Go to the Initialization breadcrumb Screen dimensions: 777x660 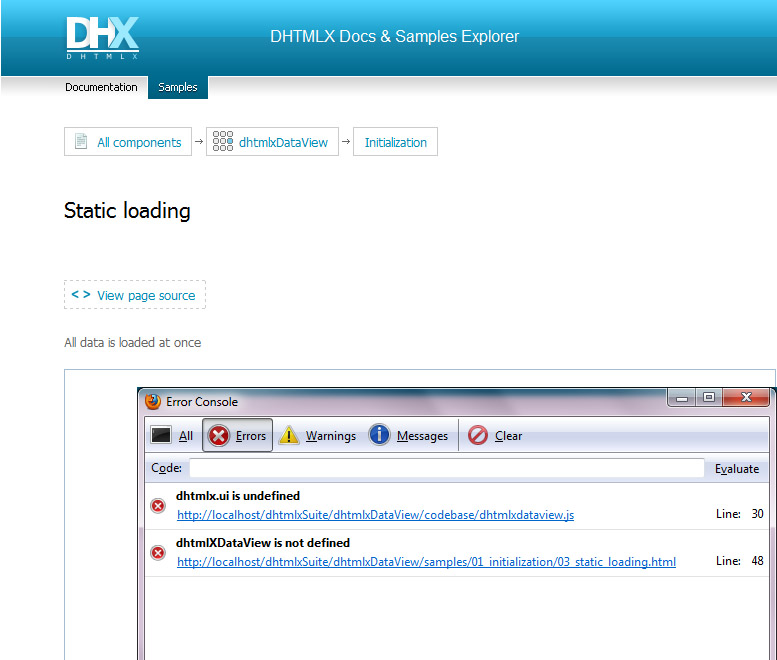395,142
